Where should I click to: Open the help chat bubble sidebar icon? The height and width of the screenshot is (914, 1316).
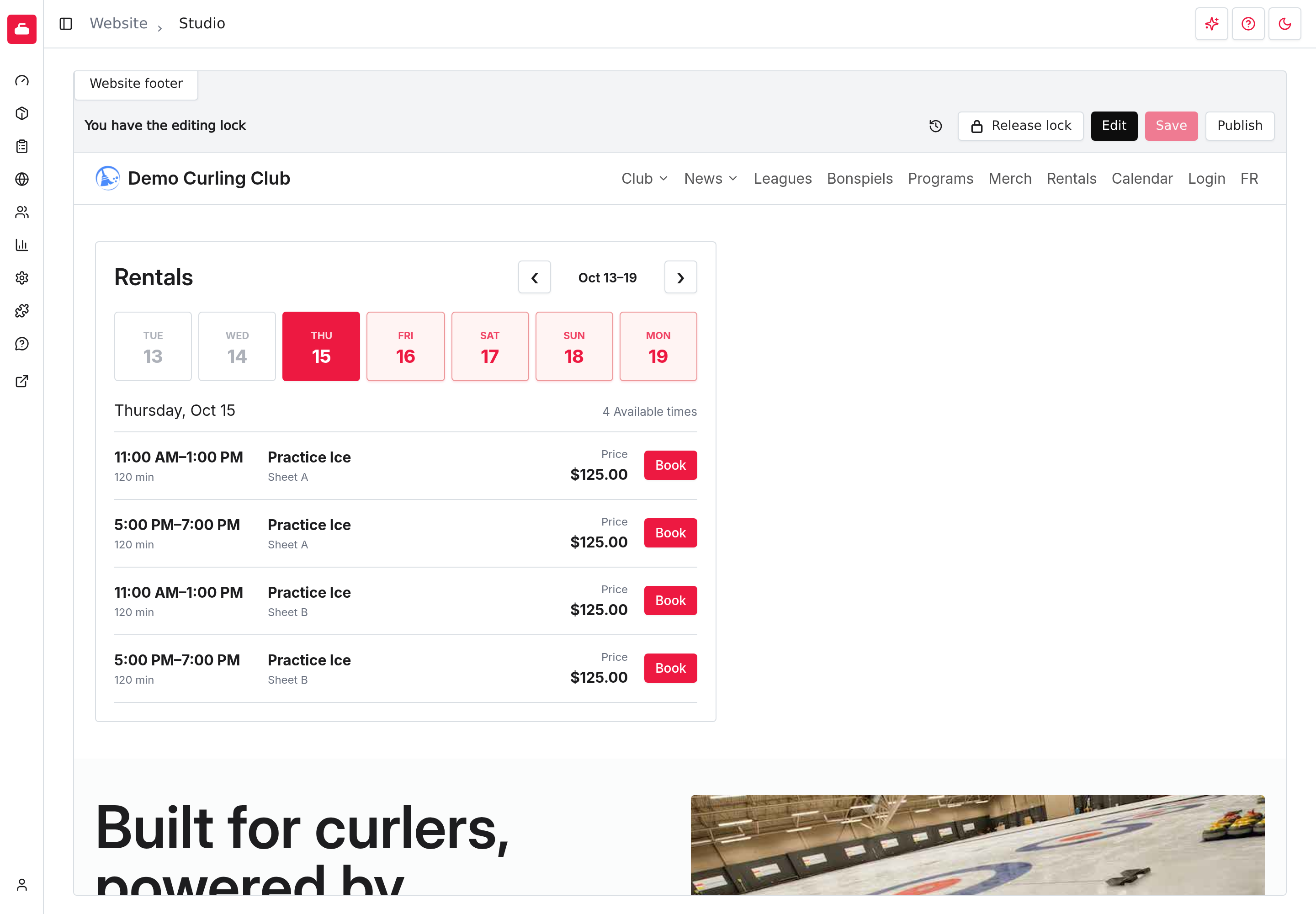coord(22,344)
